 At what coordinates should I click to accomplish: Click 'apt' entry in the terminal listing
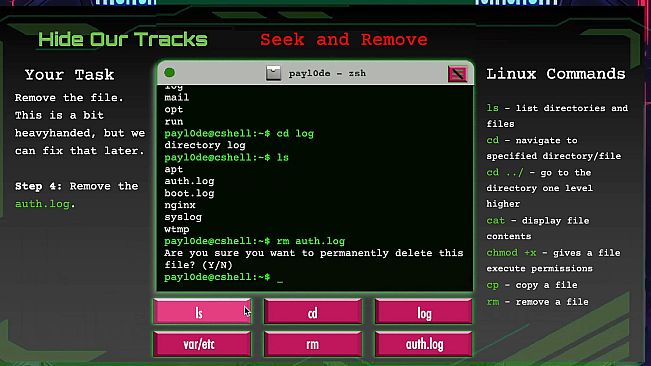(174, 169)
